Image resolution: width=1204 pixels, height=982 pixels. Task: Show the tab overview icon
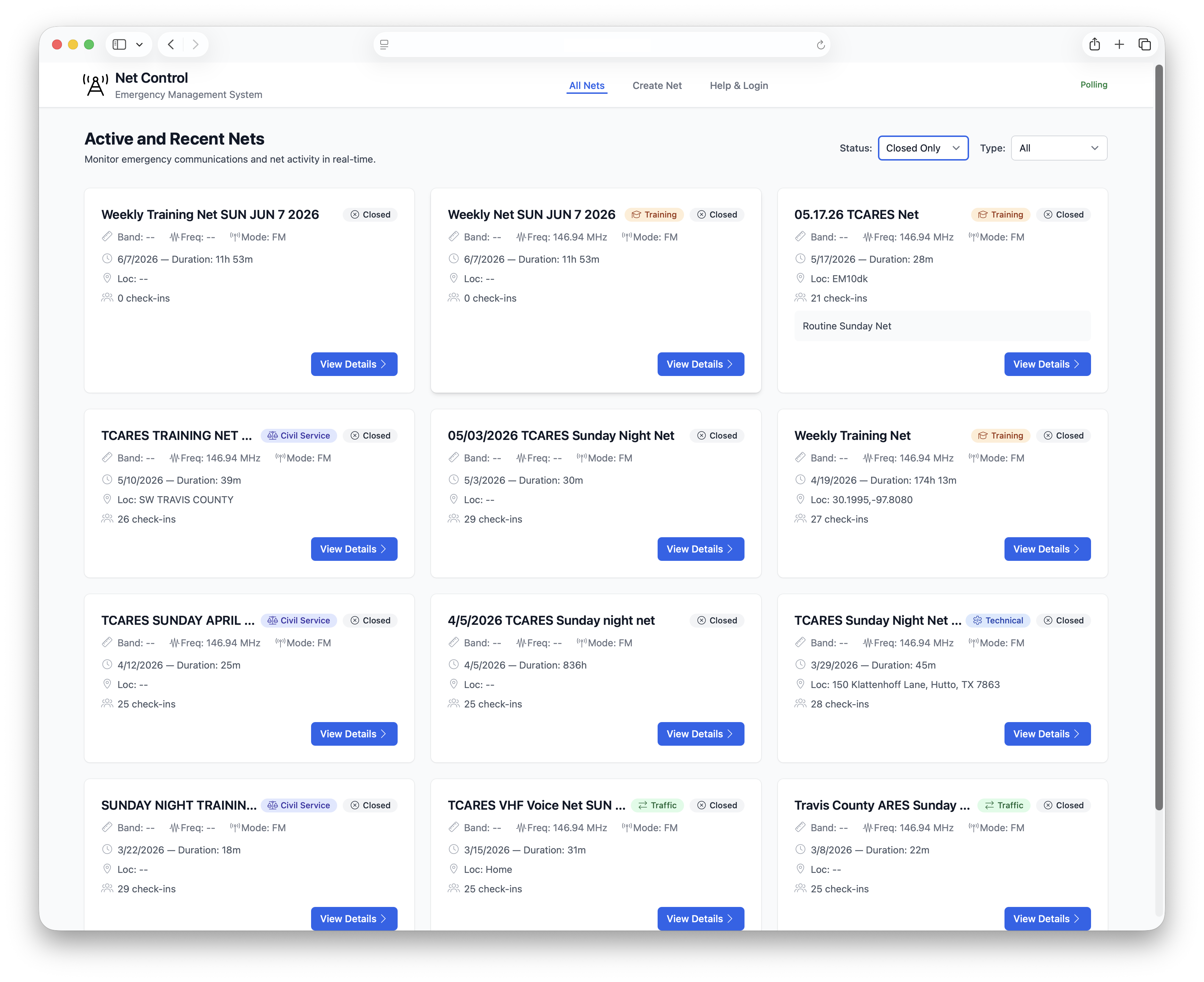pyautogui.click(x=1144, y=44)
